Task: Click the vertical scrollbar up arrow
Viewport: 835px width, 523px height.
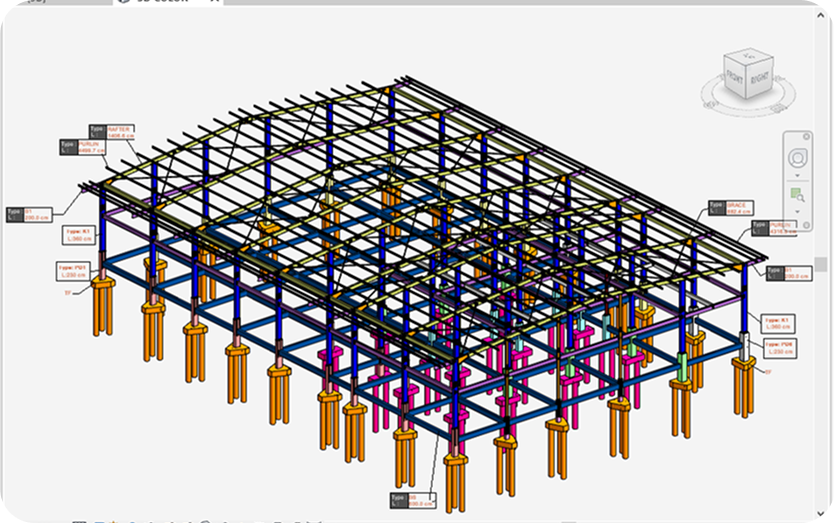Action: 820,15
